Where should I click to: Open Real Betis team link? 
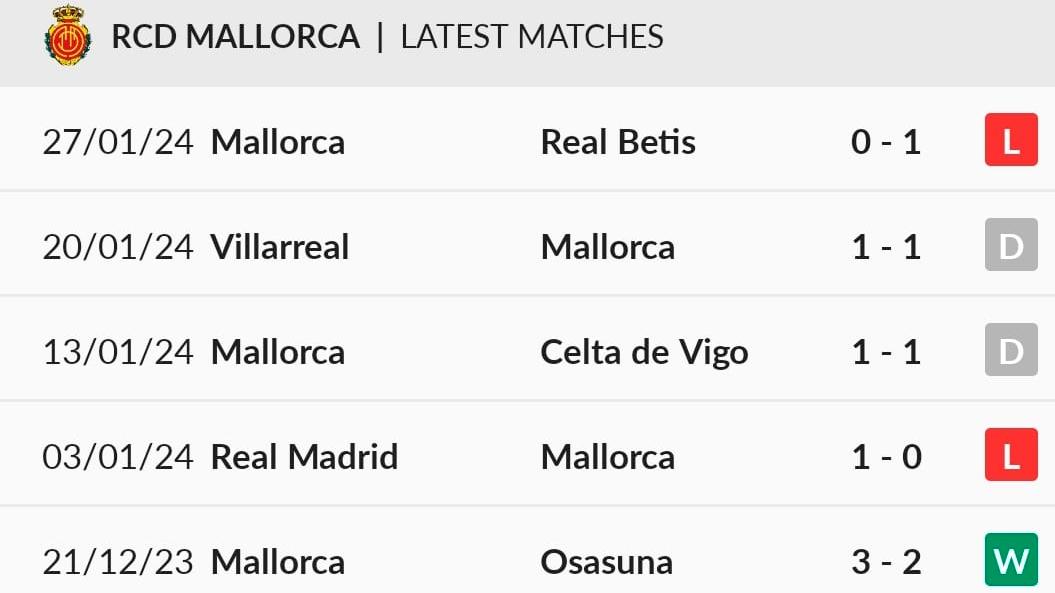point(618,142)
